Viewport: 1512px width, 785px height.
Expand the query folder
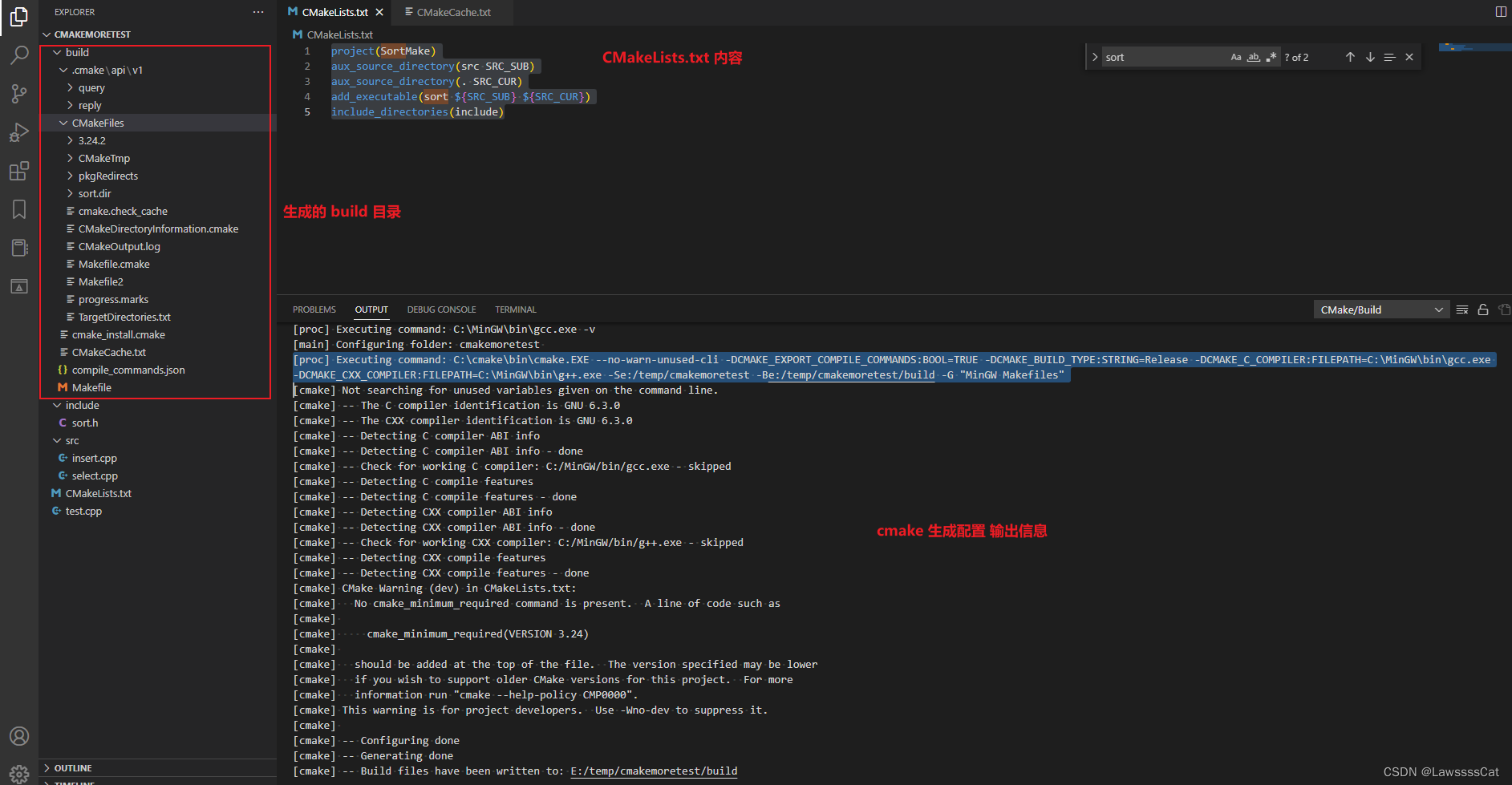tap(157, 87)
